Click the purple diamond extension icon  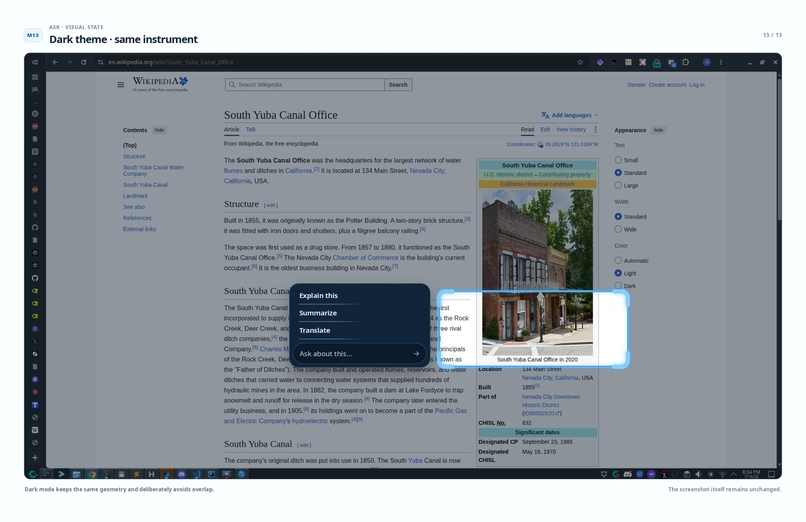[x=600, y=62]
